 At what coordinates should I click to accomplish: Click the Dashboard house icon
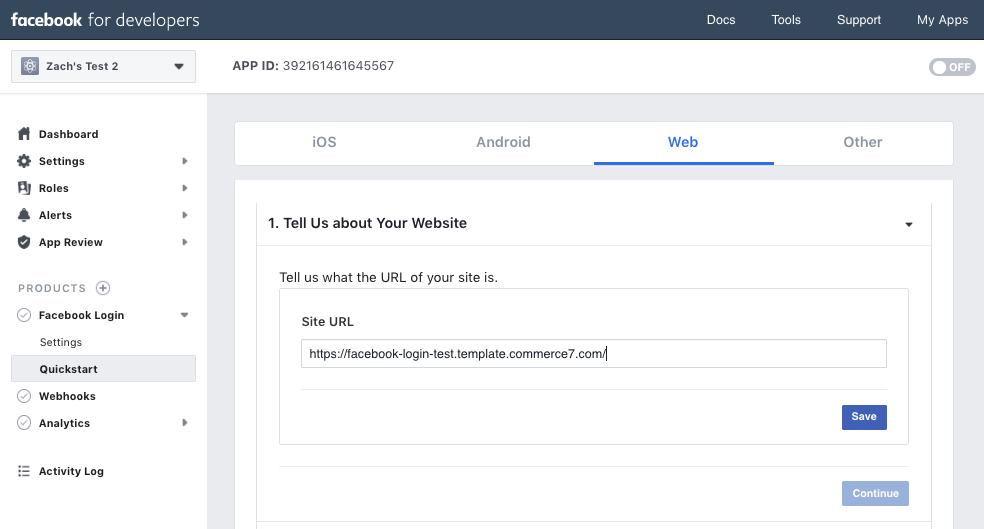click(24, 134)
